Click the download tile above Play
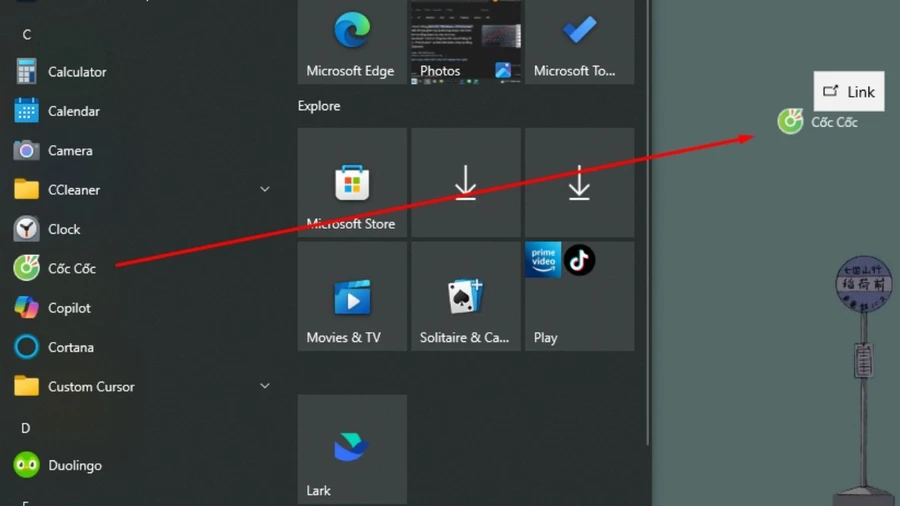The image size is (900, 506). point(579,182)
